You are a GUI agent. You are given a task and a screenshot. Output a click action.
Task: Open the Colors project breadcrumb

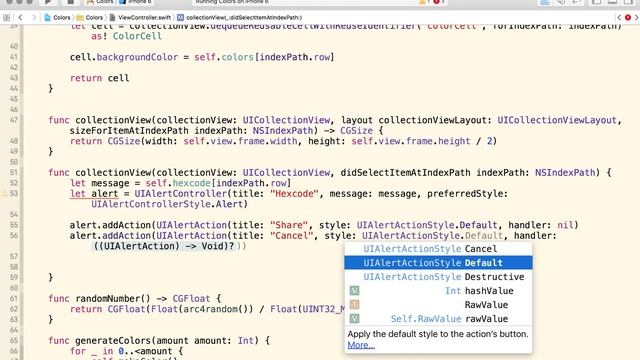pyautogui.click(x=58, y=18)
